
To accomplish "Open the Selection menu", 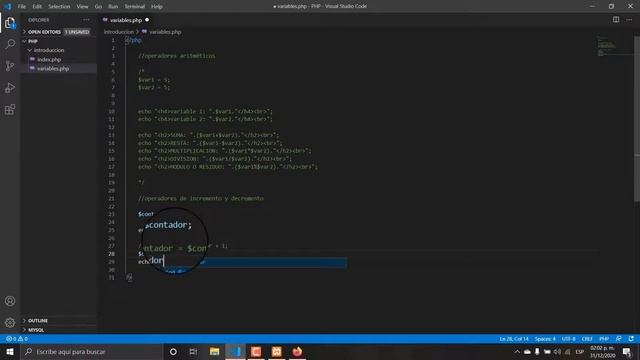I will coord(59,7).
